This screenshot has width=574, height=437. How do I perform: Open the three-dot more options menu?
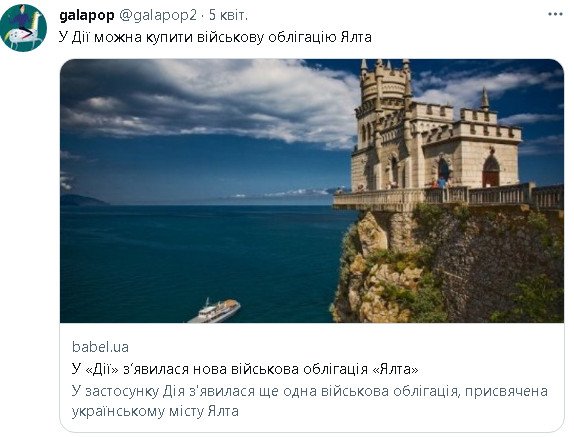555,14
